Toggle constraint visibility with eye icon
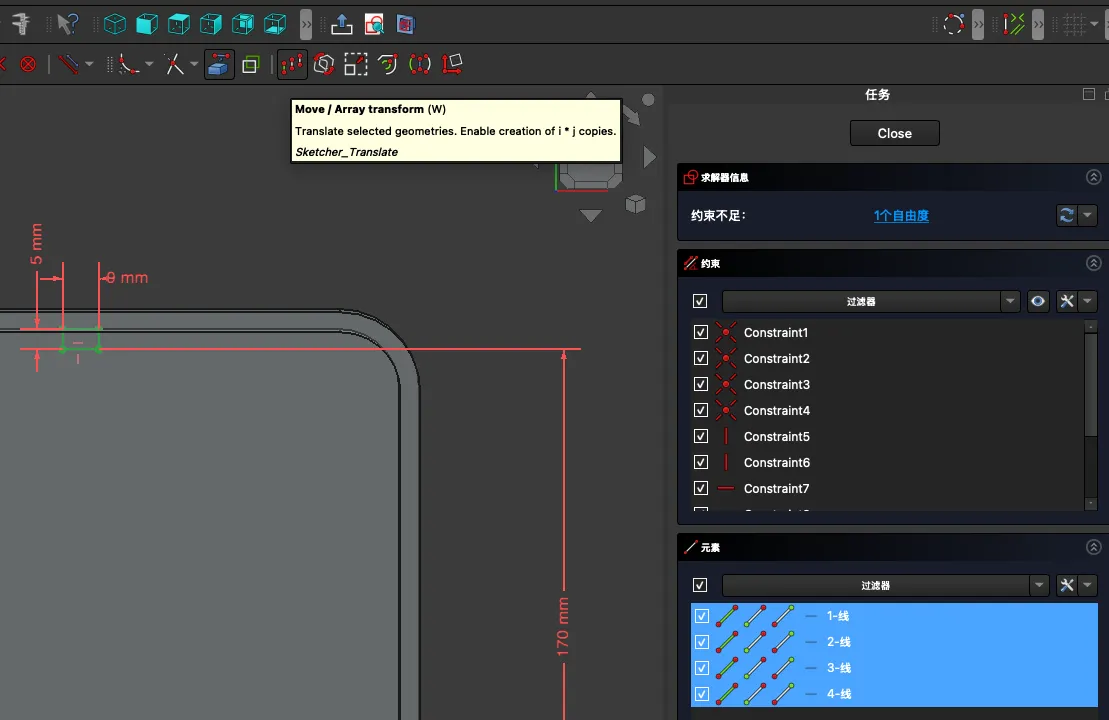1109x720 pixels. [x=1038, y=301]
